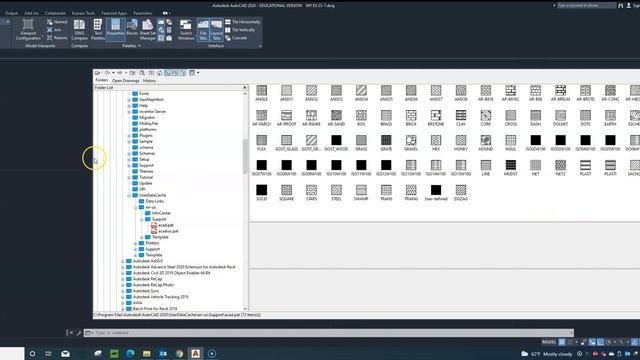Screen dimensions: 640x360
Task: Click the command line input field
Action: click(329, 333)
